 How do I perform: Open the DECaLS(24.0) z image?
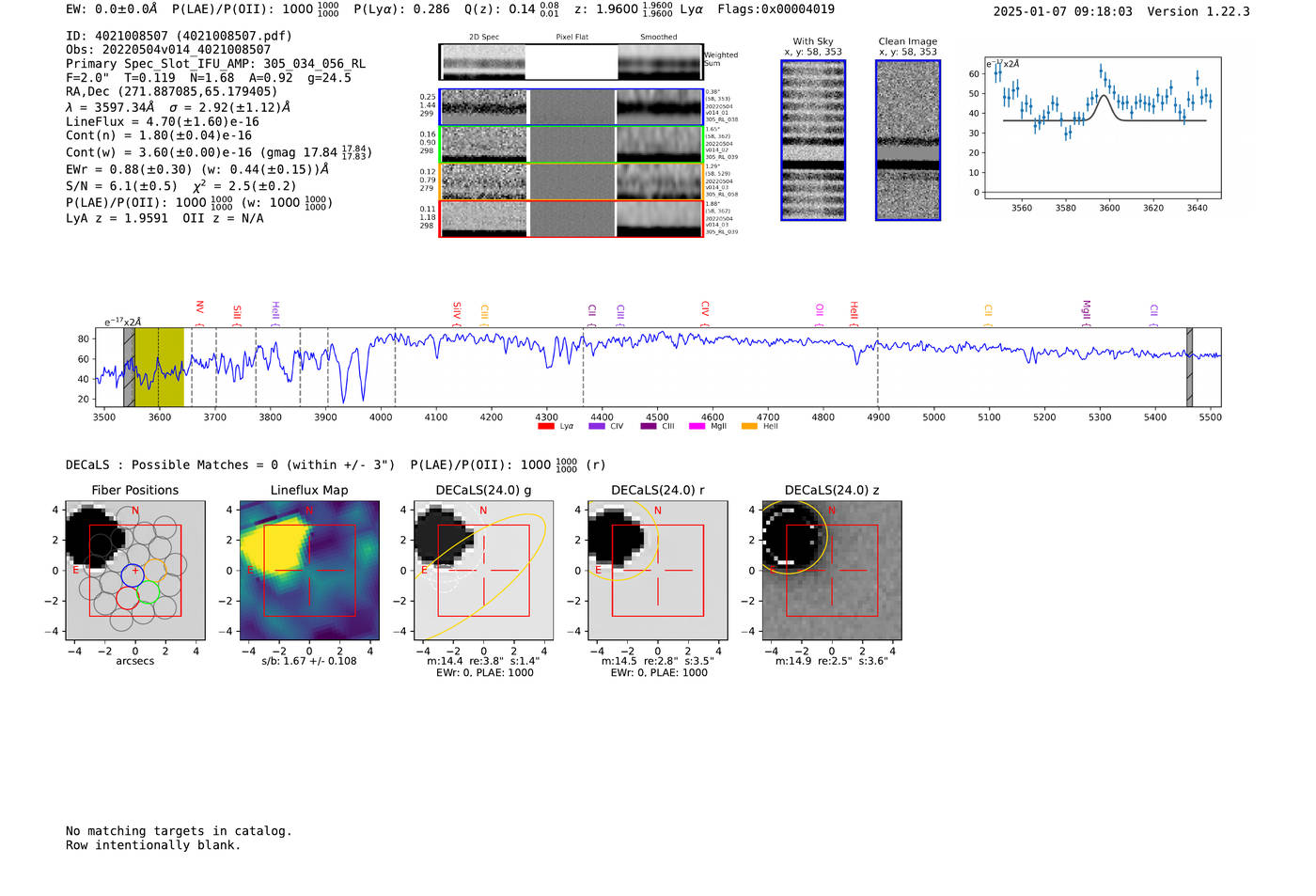[832, 571]
